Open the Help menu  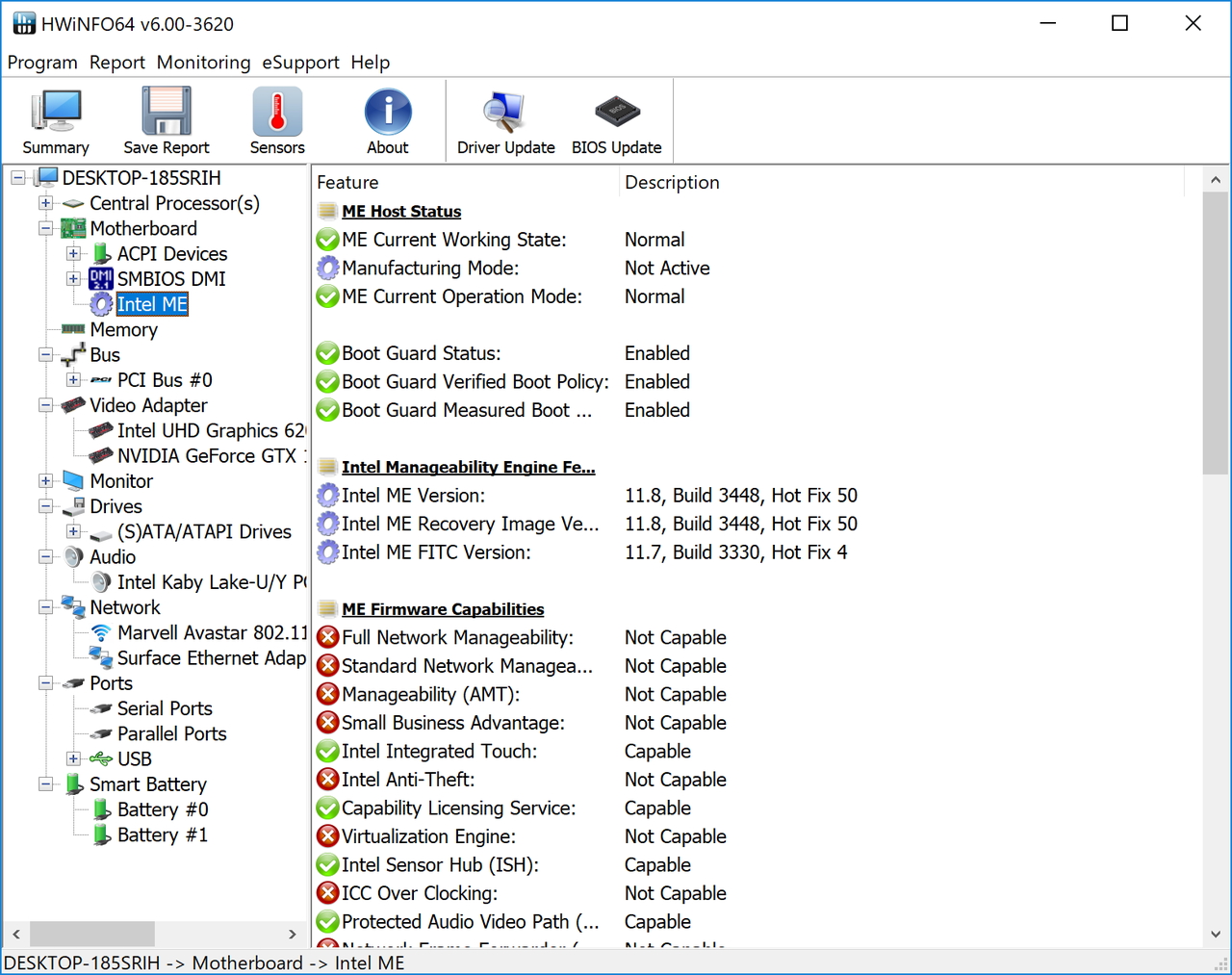tap(371, 63)
